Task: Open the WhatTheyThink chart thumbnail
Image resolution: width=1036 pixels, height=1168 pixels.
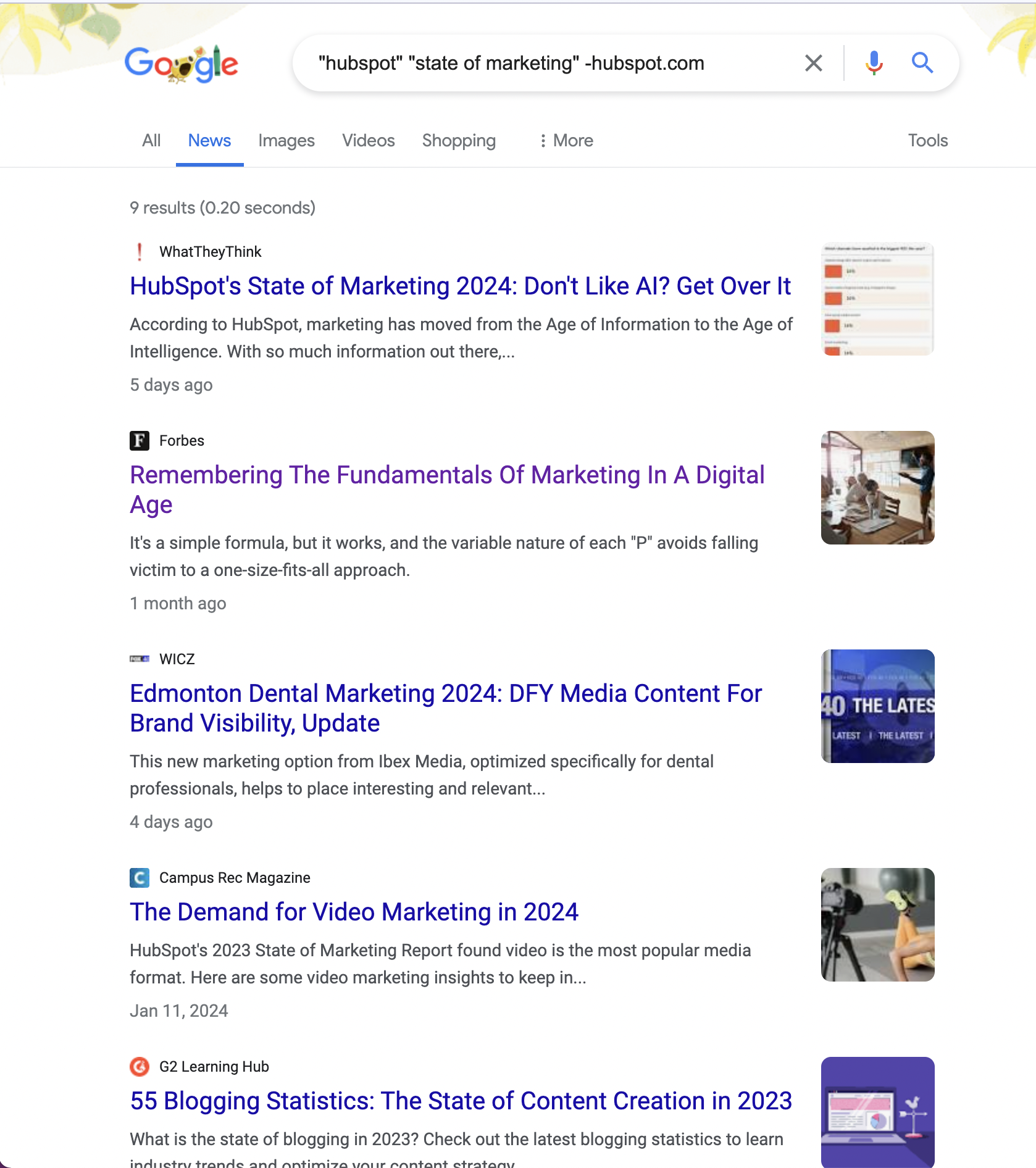Action: [877, 299]
